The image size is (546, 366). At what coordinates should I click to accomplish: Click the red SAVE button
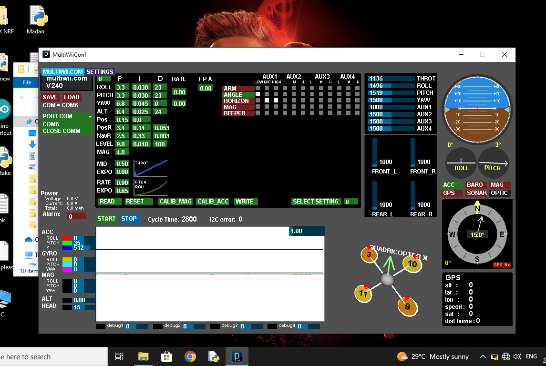(x=50, y=97)
